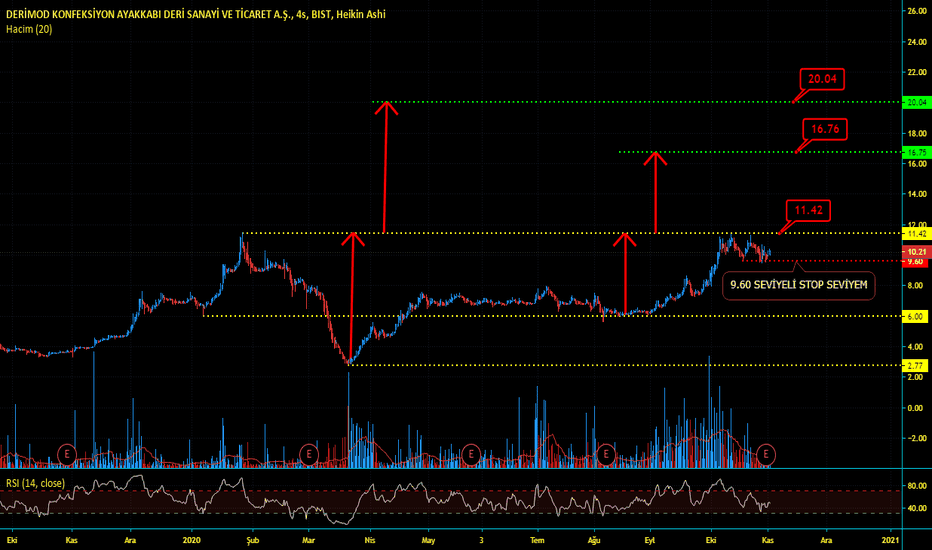Image resolution: width=932 pixels, height=550 pixels.
Task: Click the red 10.21 current price label
Action: pyautogui.click(x=917, y=252)
